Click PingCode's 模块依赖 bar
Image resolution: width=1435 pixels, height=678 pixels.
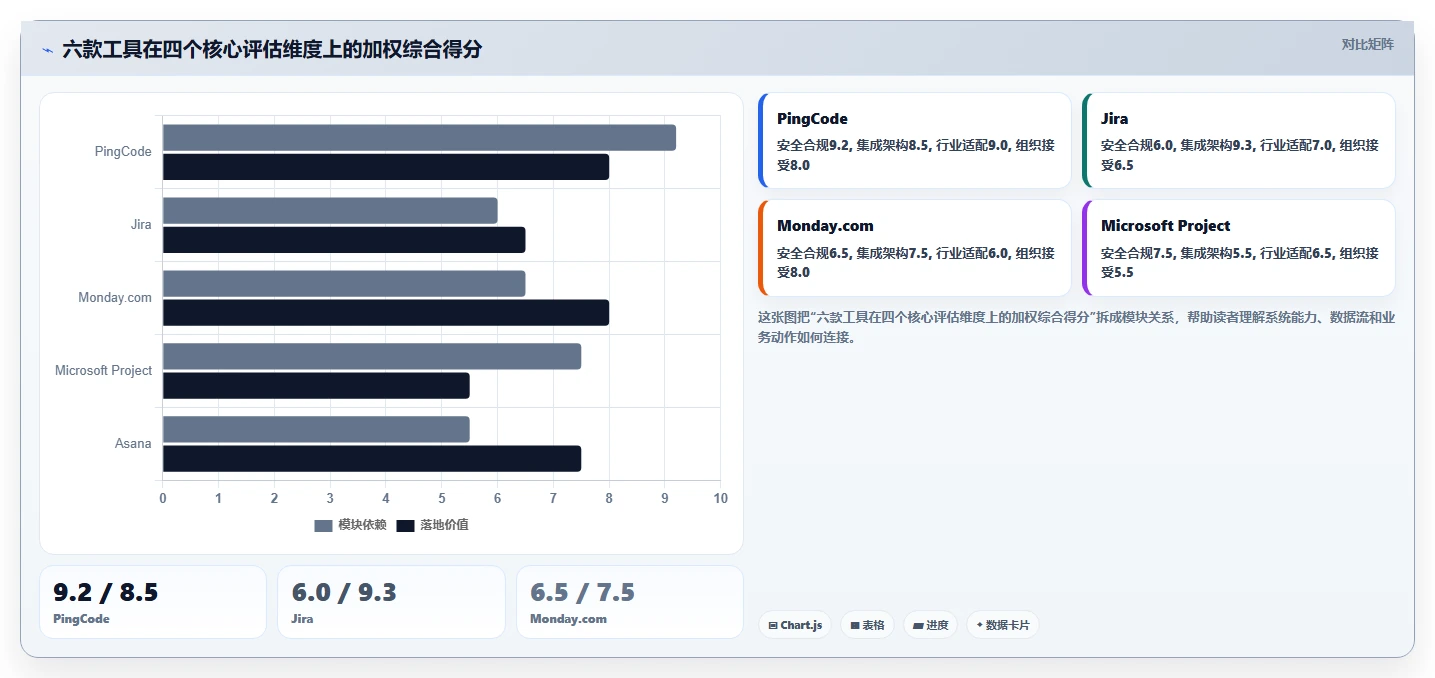pyautogui.click(x=419, y=138)
